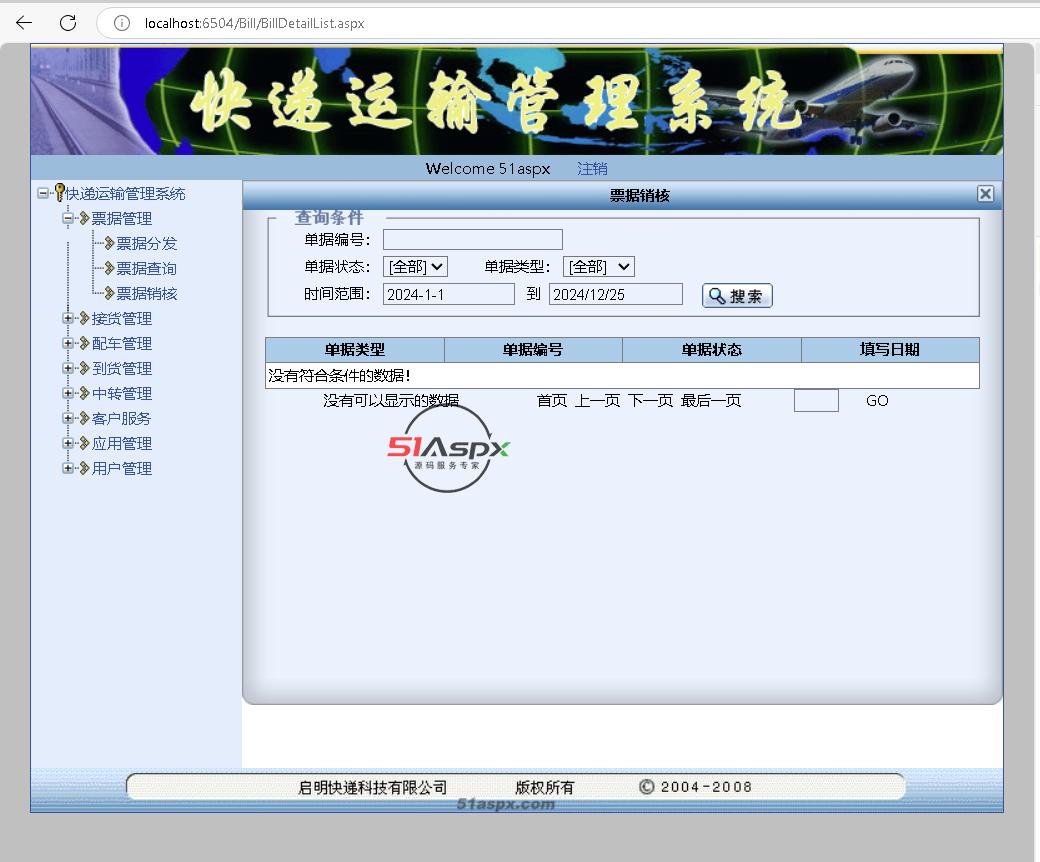Click the arrow icon beside 票据查询
Viewport: 1040px width, 862px height.
point(109,269)
